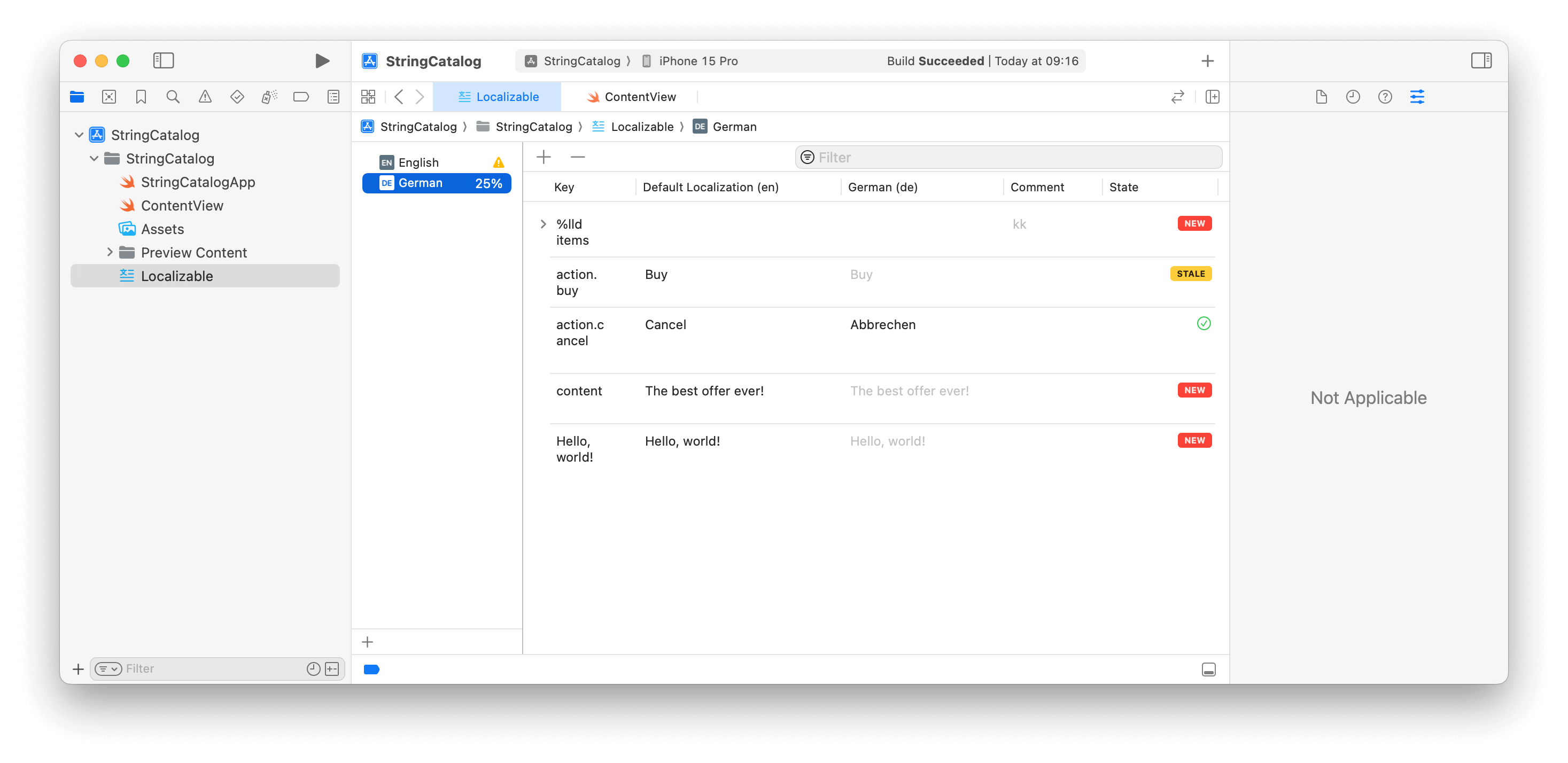Open the Bookmark navigator icon

click(141, 97)
